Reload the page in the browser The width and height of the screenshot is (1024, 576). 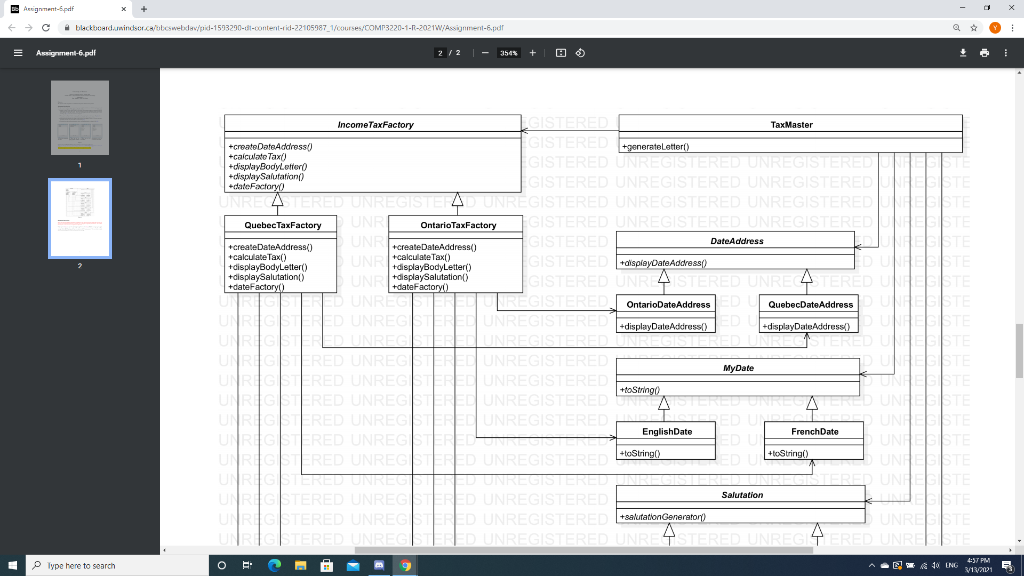pos(46,27)
